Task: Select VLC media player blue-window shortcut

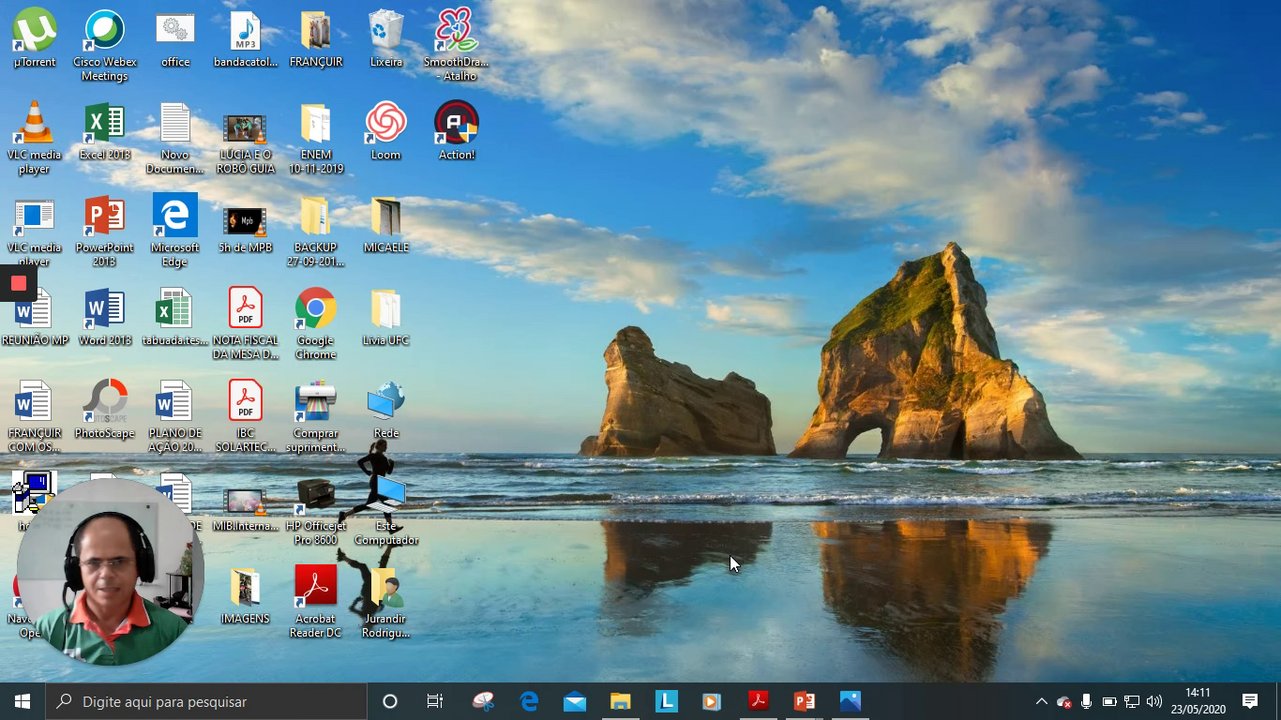Action: coord(34,231)
